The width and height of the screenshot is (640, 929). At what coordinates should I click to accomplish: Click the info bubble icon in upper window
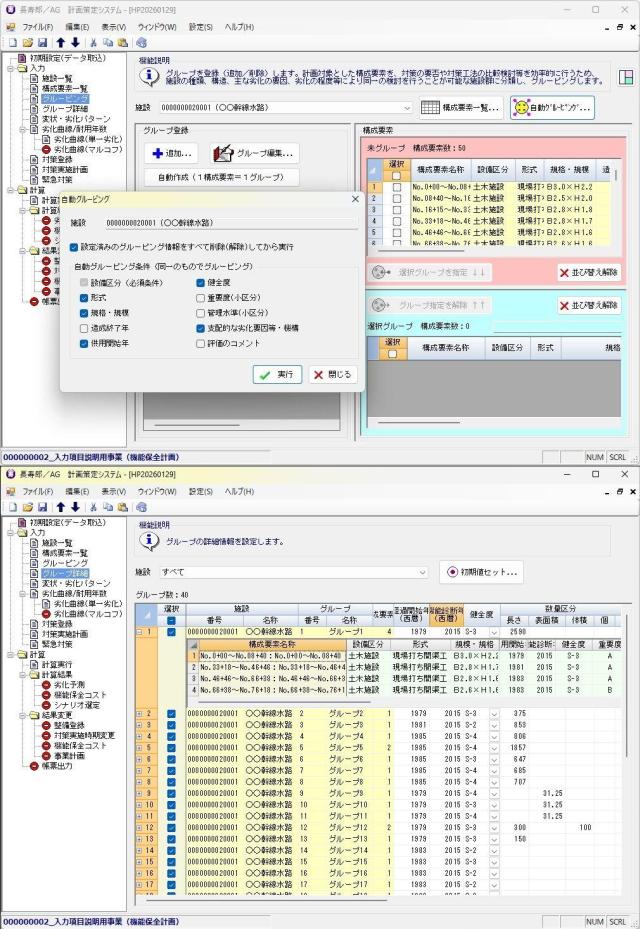click(149, 76)
